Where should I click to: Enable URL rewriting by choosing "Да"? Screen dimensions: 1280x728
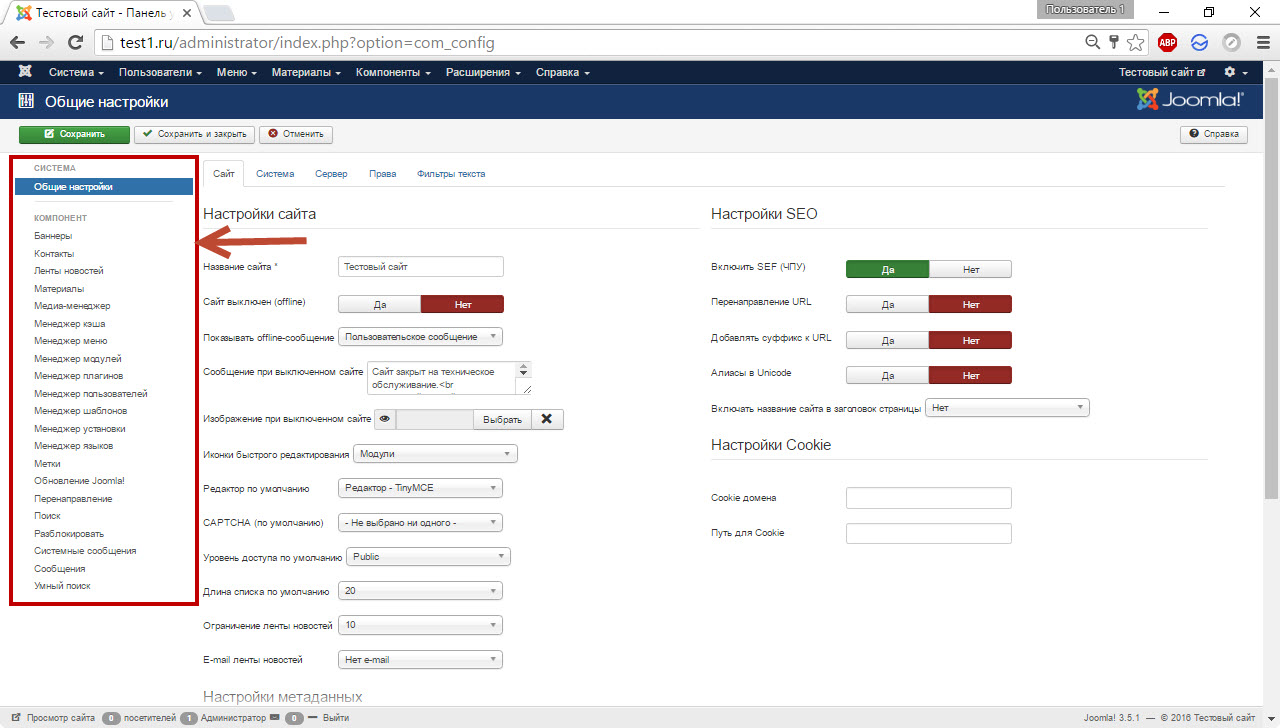pyautogui.click(x=887, y=304)
